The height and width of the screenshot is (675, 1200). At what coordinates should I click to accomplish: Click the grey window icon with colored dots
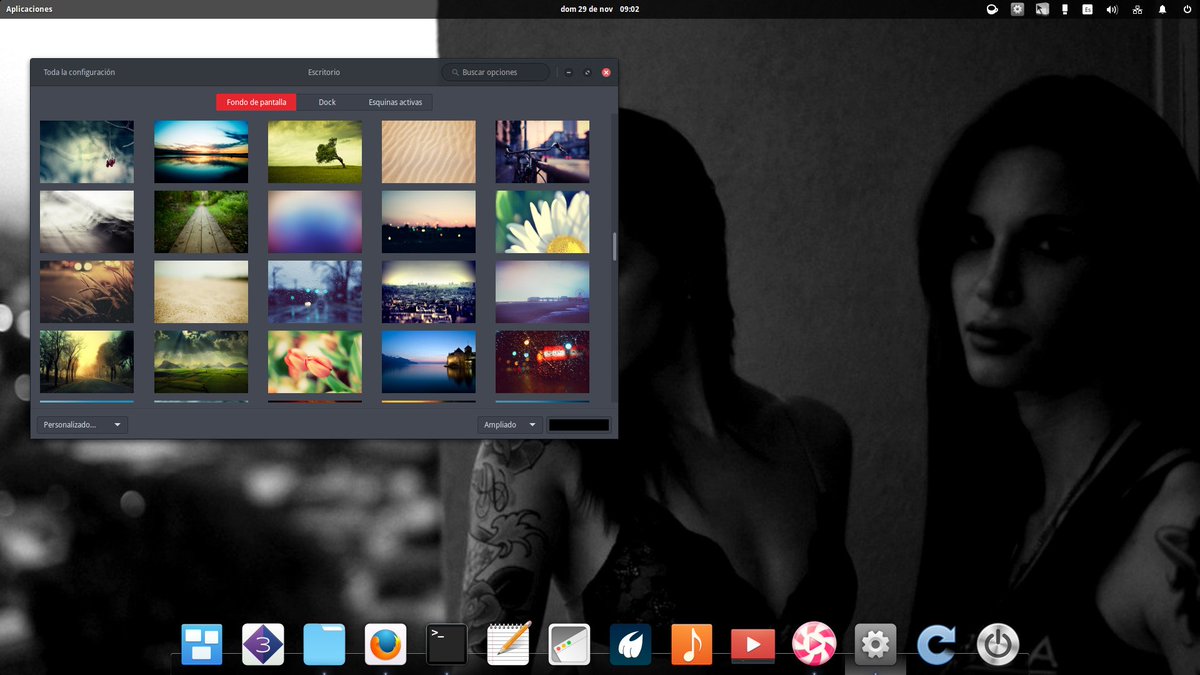(569, 644)
